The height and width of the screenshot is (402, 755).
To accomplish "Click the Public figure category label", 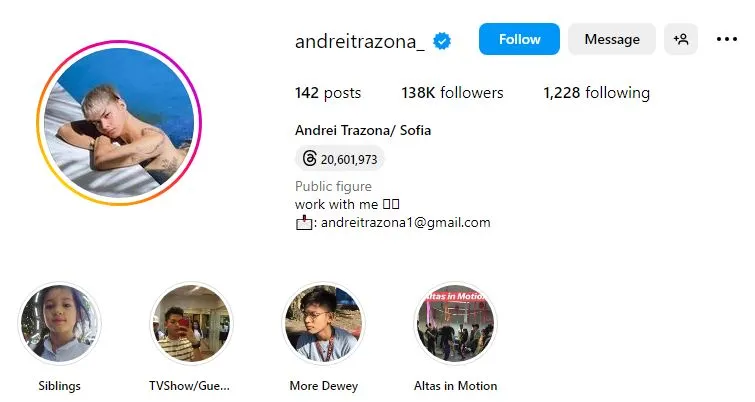I will point(333,186).
